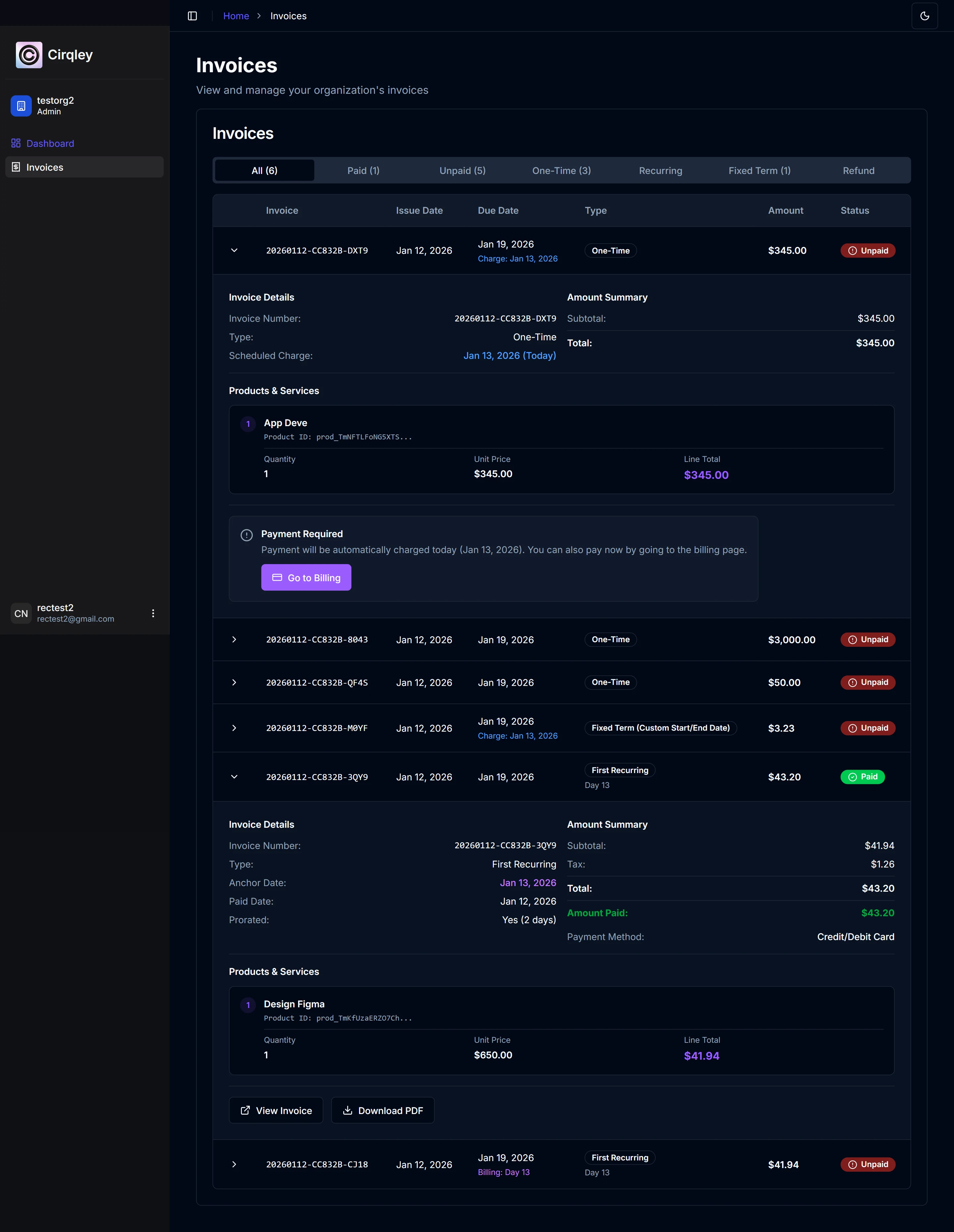The width and height of the screenshot is (954, 1232).
Task: Click the CN user avatar
Action: click(x=21, y=613)
